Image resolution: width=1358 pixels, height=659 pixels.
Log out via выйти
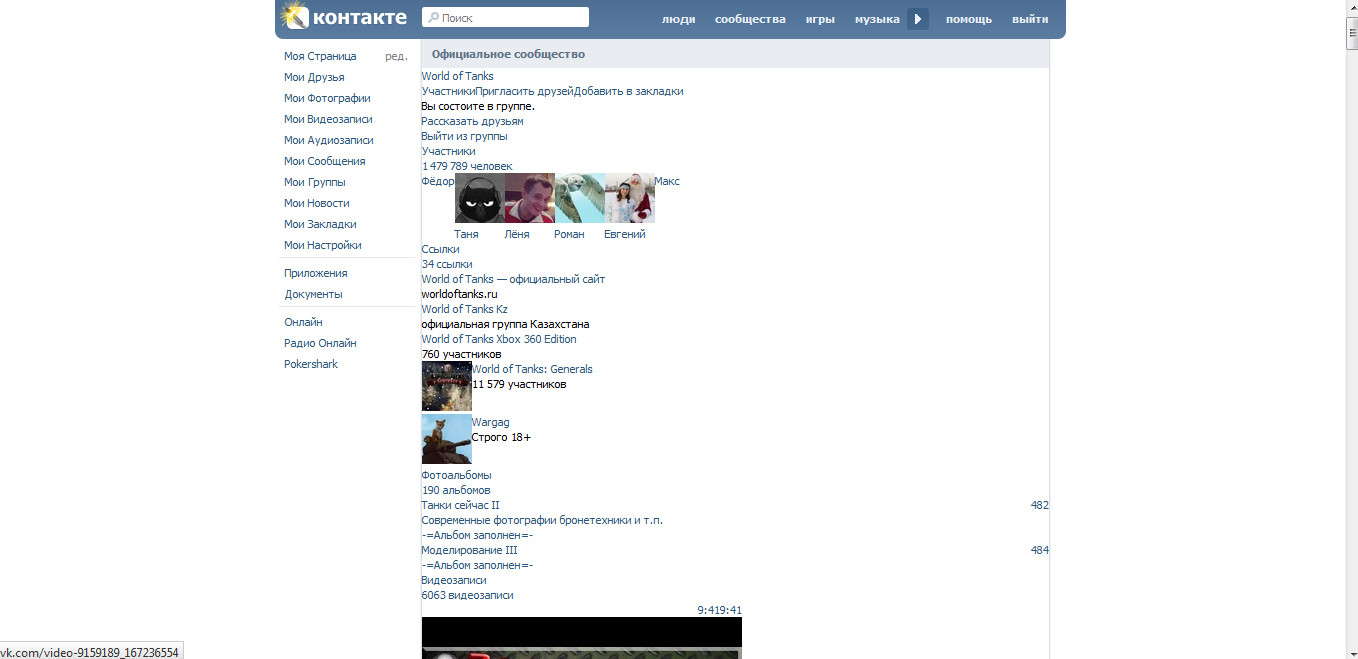coord(1030,19)
